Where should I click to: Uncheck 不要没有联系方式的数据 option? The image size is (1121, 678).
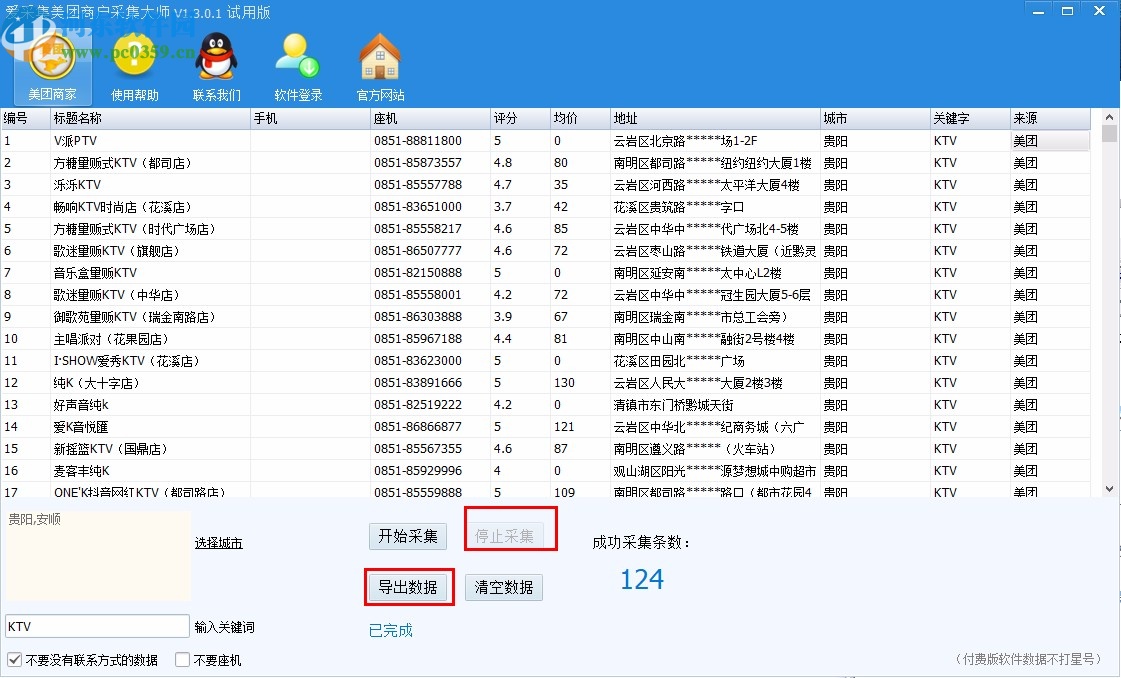point(12,659)
